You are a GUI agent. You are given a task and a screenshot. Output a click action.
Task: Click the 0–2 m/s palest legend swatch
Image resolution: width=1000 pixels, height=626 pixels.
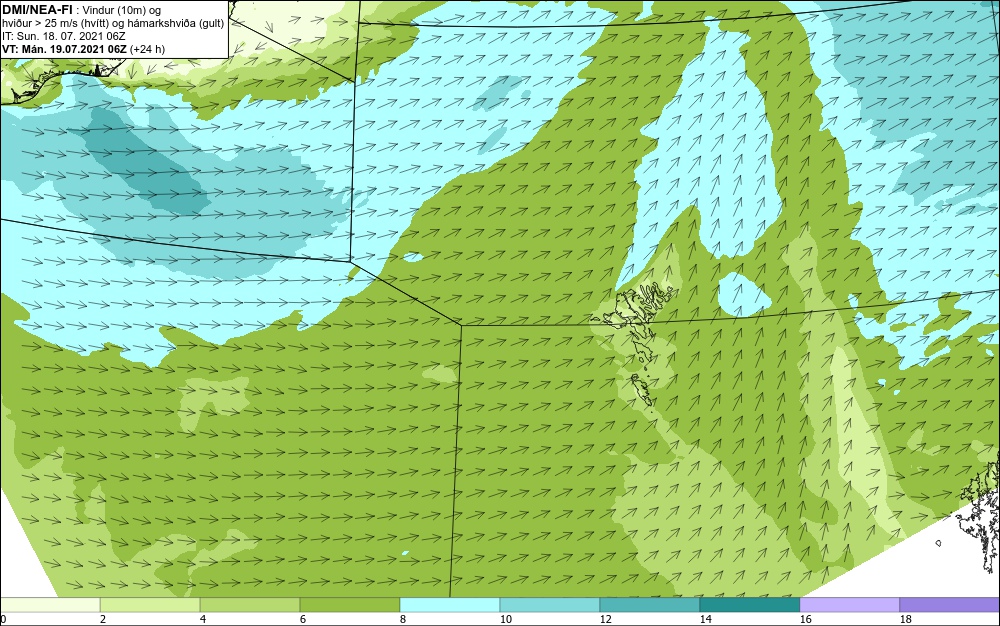pos(50,605)
